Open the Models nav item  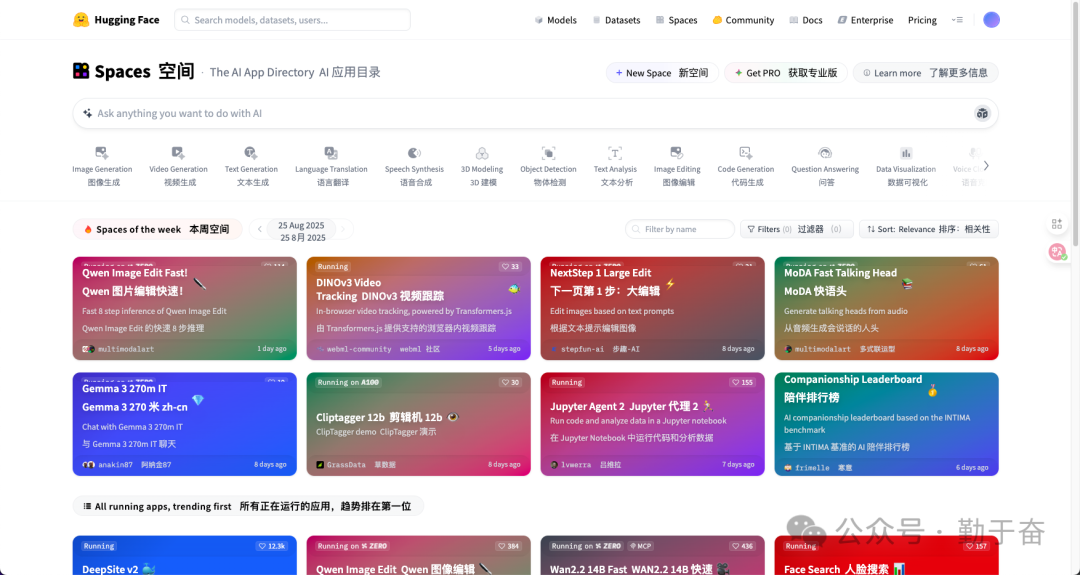pos(556,20)
